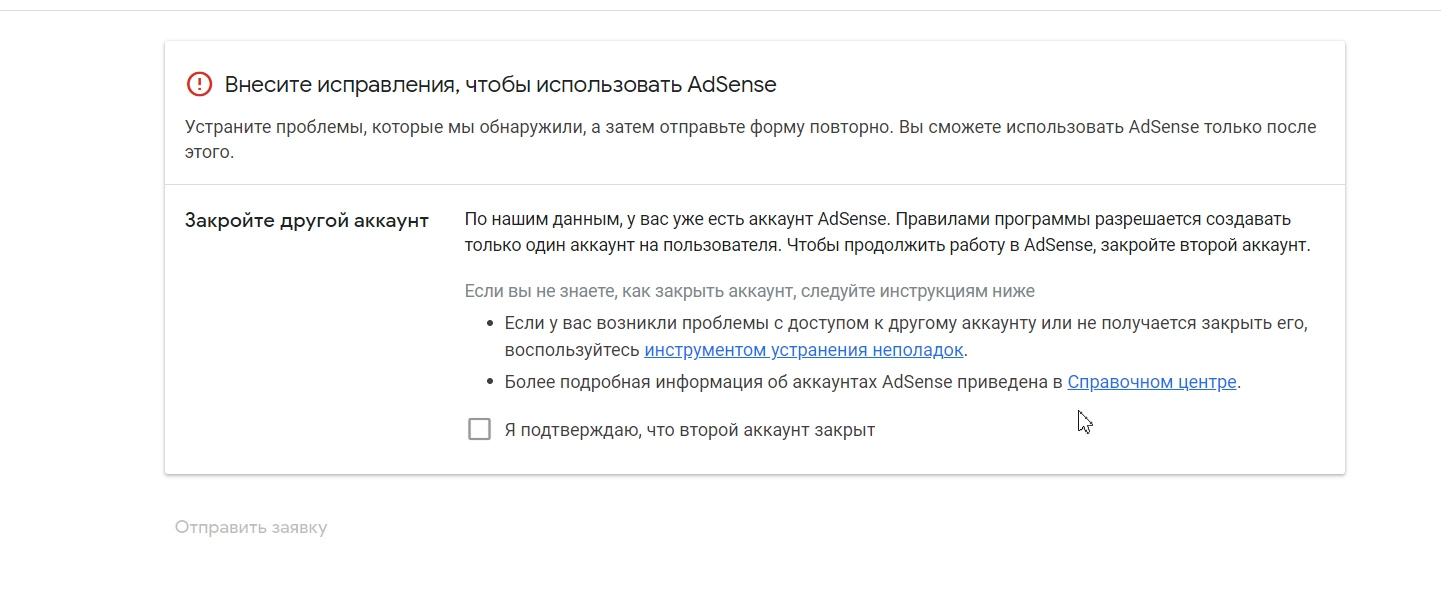The image size is (1441, 616).
Task: Open the 'инструментом устранения неполадок' link
Action: coord(804,350)
